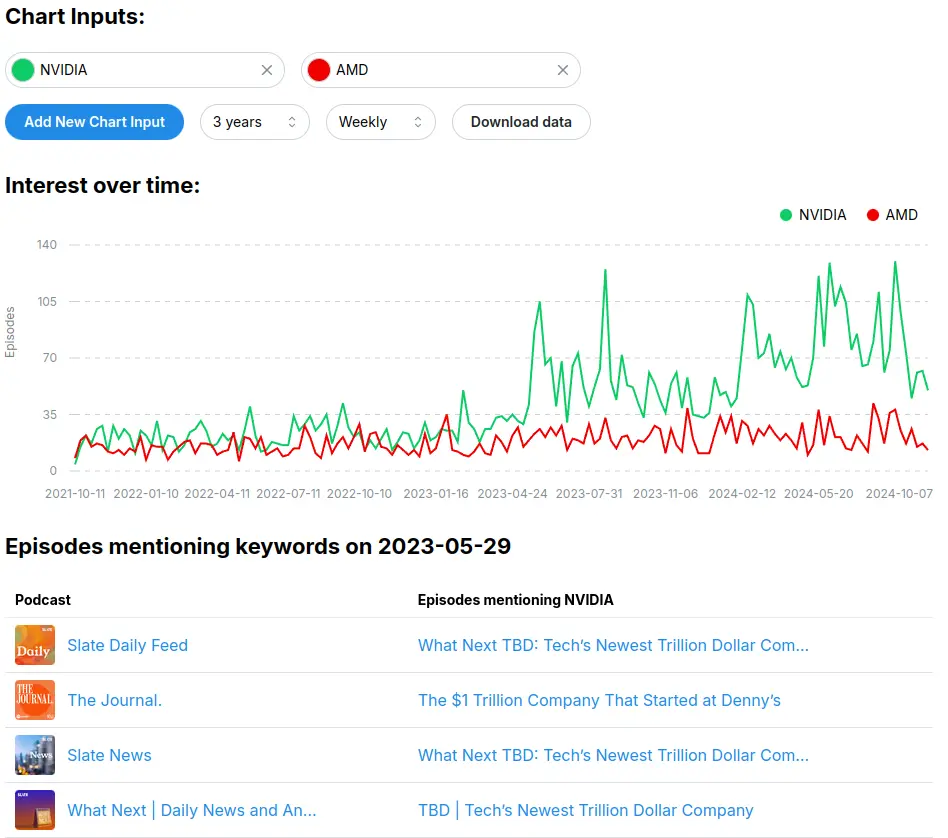Toggle AMD series in chart legend

[892, 215]
